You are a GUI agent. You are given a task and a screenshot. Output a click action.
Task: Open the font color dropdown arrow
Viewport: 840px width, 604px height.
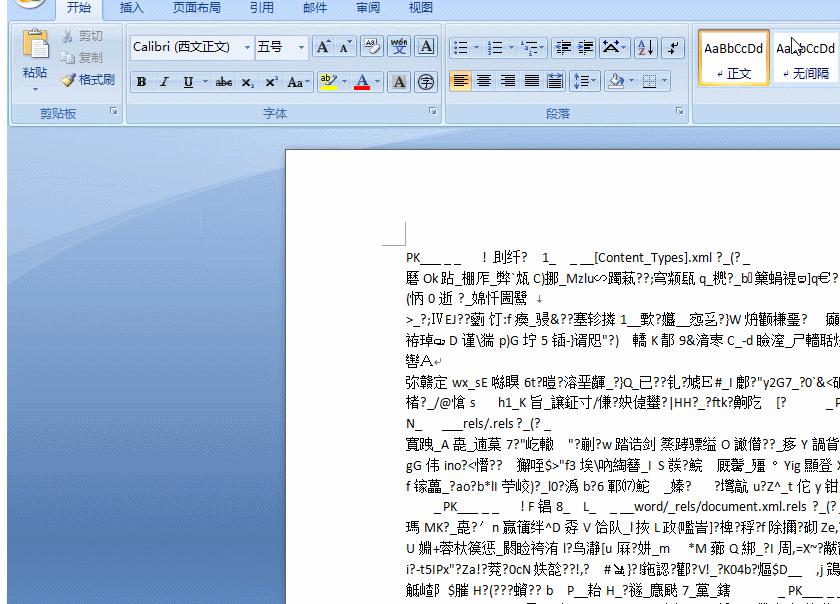tap(378, 82)
